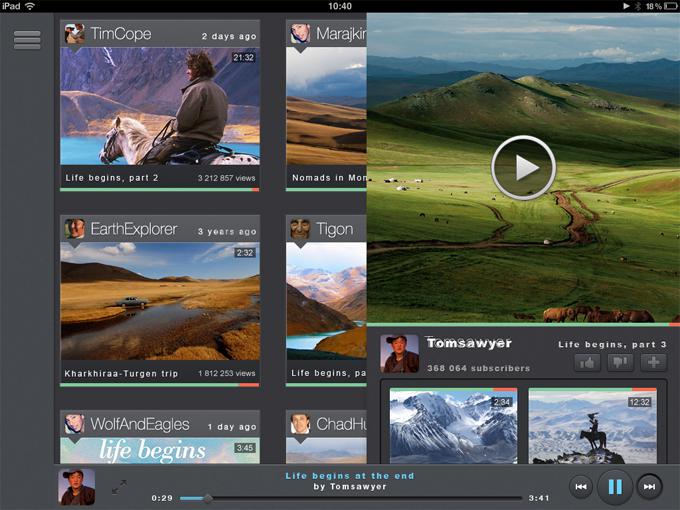Select 'Life begins, part 2' title
This screenshot has width=680, height=510.
coord(112,178)
